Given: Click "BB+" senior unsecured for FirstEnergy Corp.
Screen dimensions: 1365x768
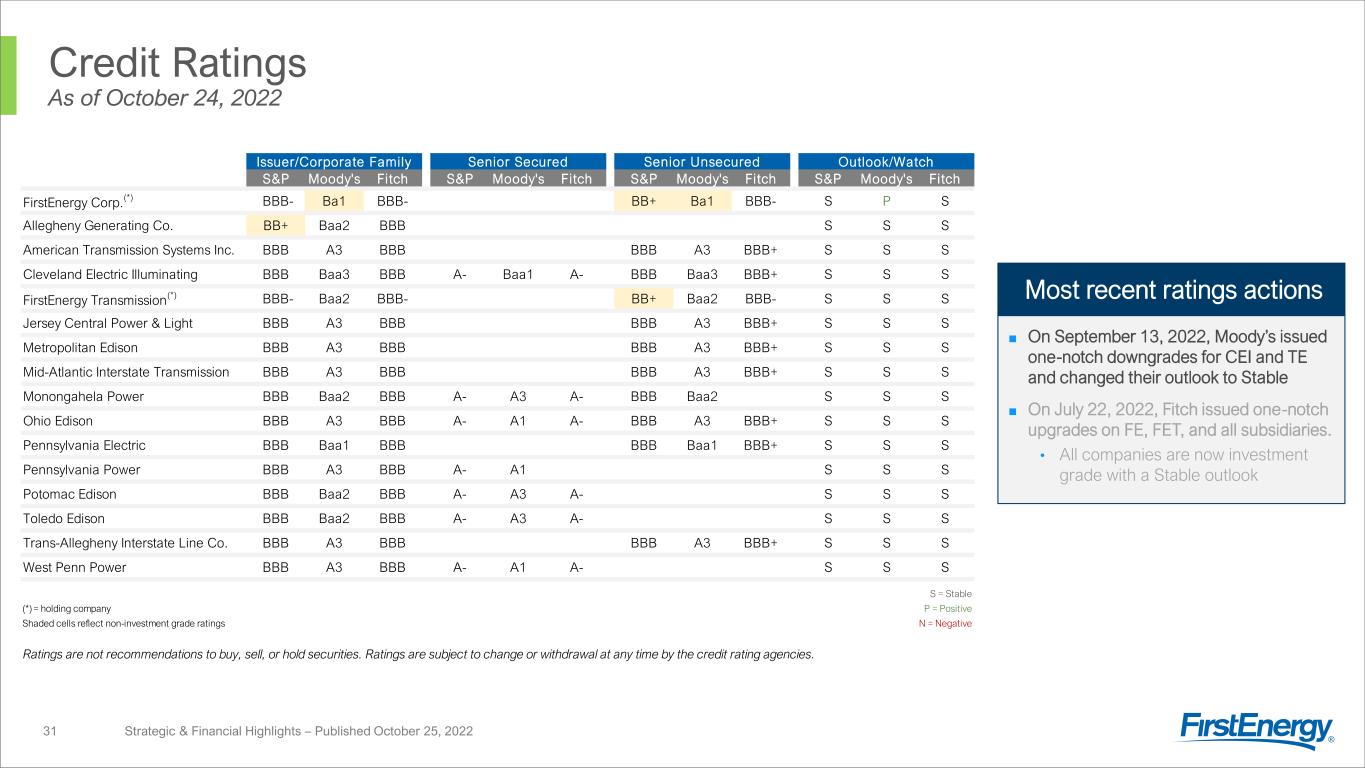Looking at the screenshot, I should (644, 201).
